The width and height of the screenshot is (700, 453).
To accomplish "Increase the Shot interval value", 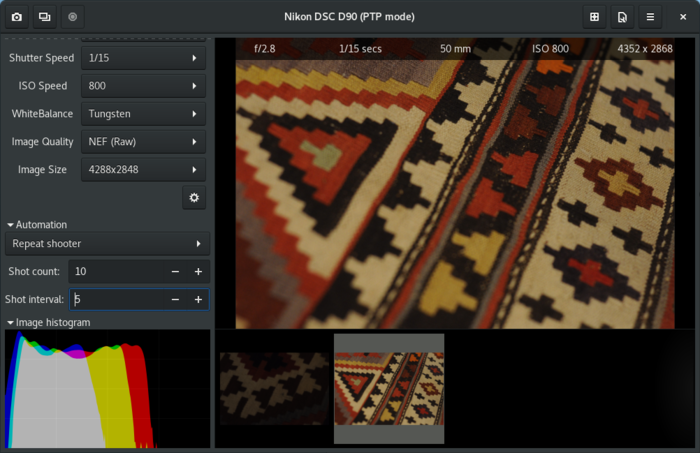I will tap(198, 299).
